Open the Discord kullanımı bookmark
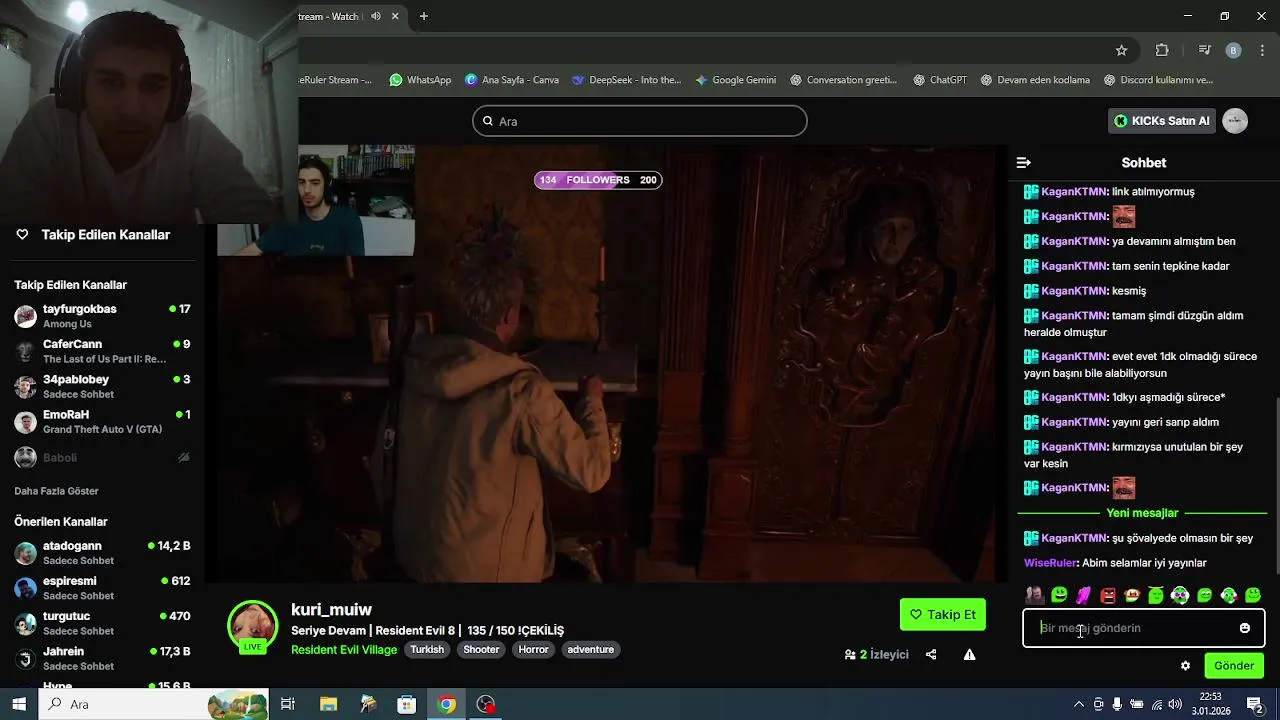The width and height of the screenshot is (1280, 720). (1158, 80)
